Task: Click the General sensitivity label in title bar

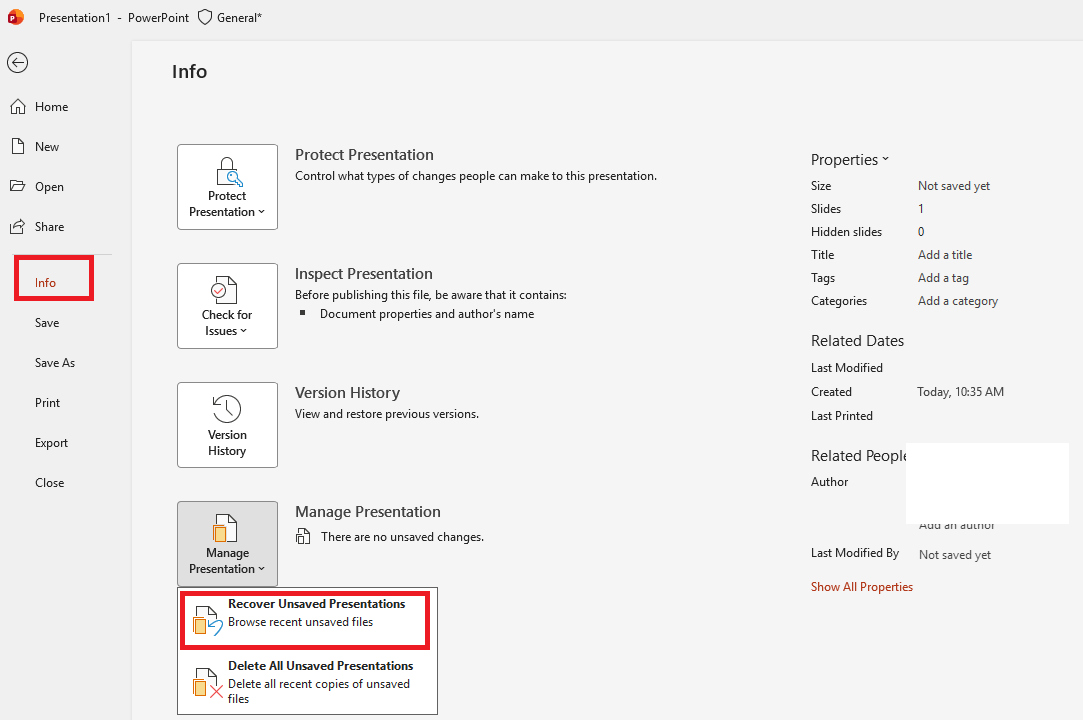Action: (x=239, y=18)
